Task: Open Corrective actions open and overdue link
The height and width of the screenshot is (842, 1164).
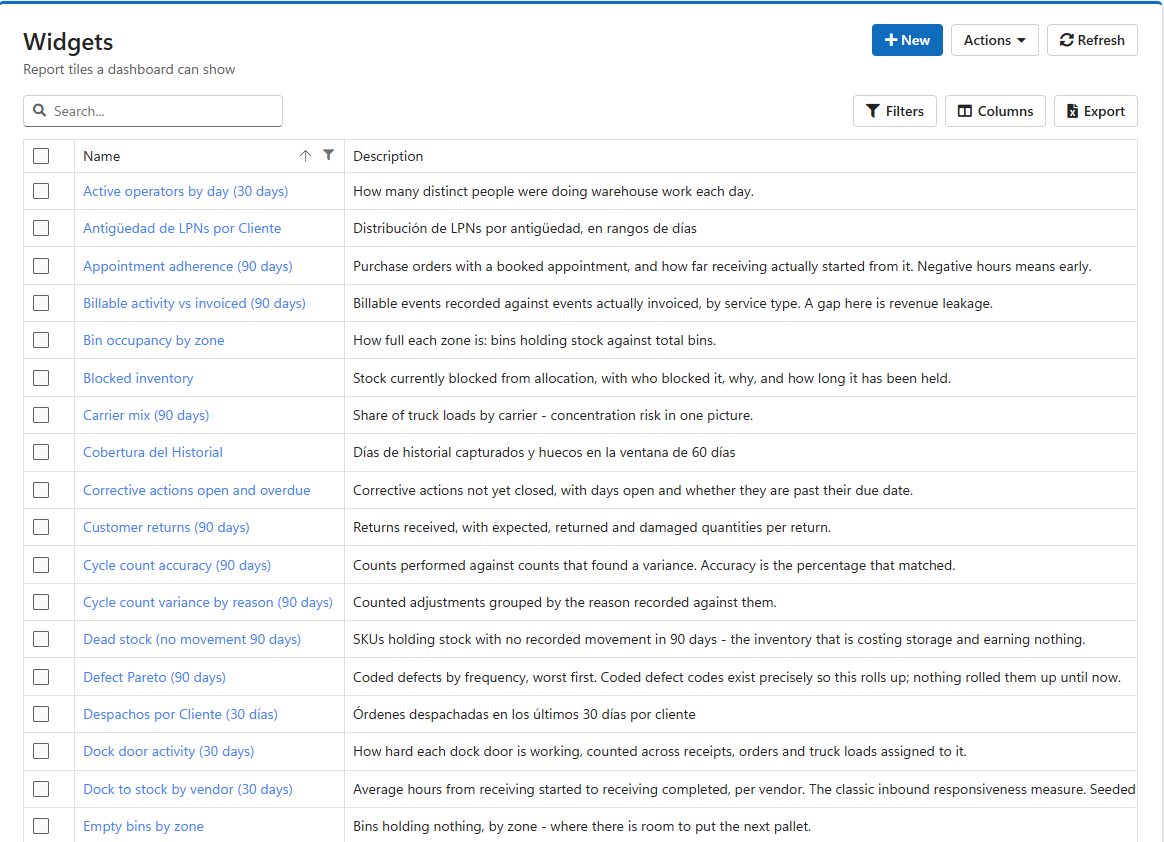Action: [x=197, y=490]
